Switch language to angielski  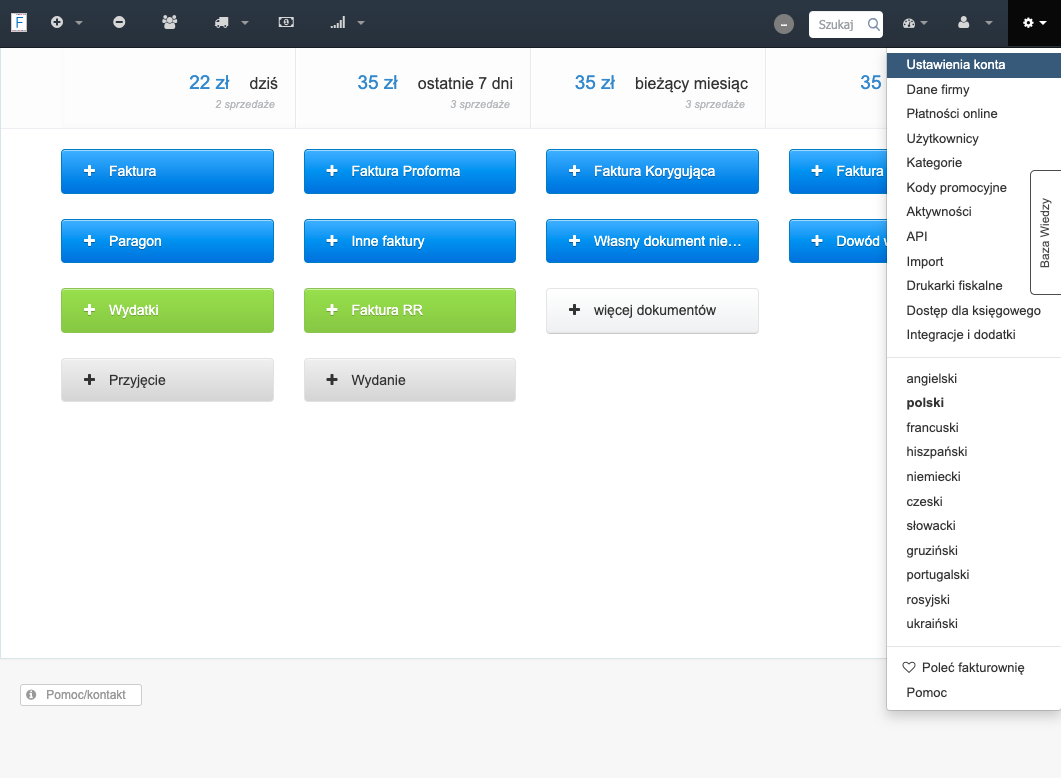tap(974, 379)
